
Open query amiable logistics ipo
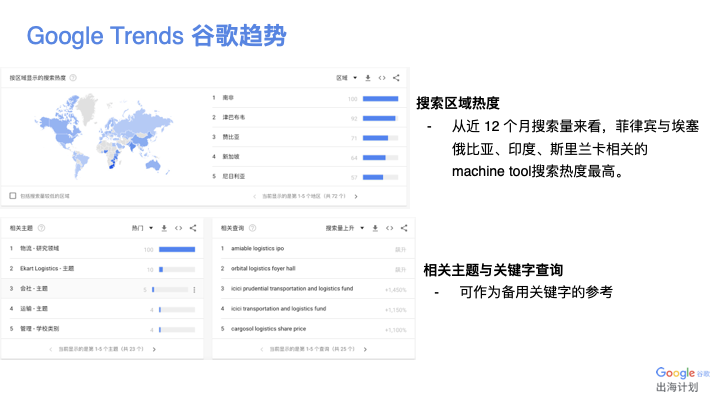258,248
